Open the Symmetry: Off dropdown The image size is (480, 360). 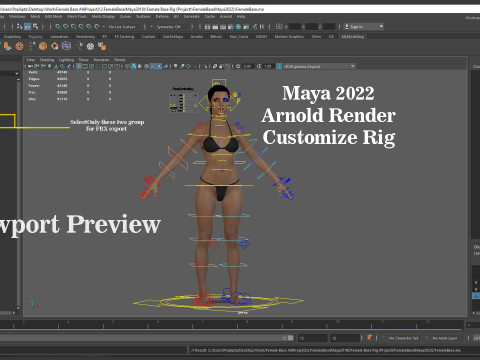coord(168,27)
